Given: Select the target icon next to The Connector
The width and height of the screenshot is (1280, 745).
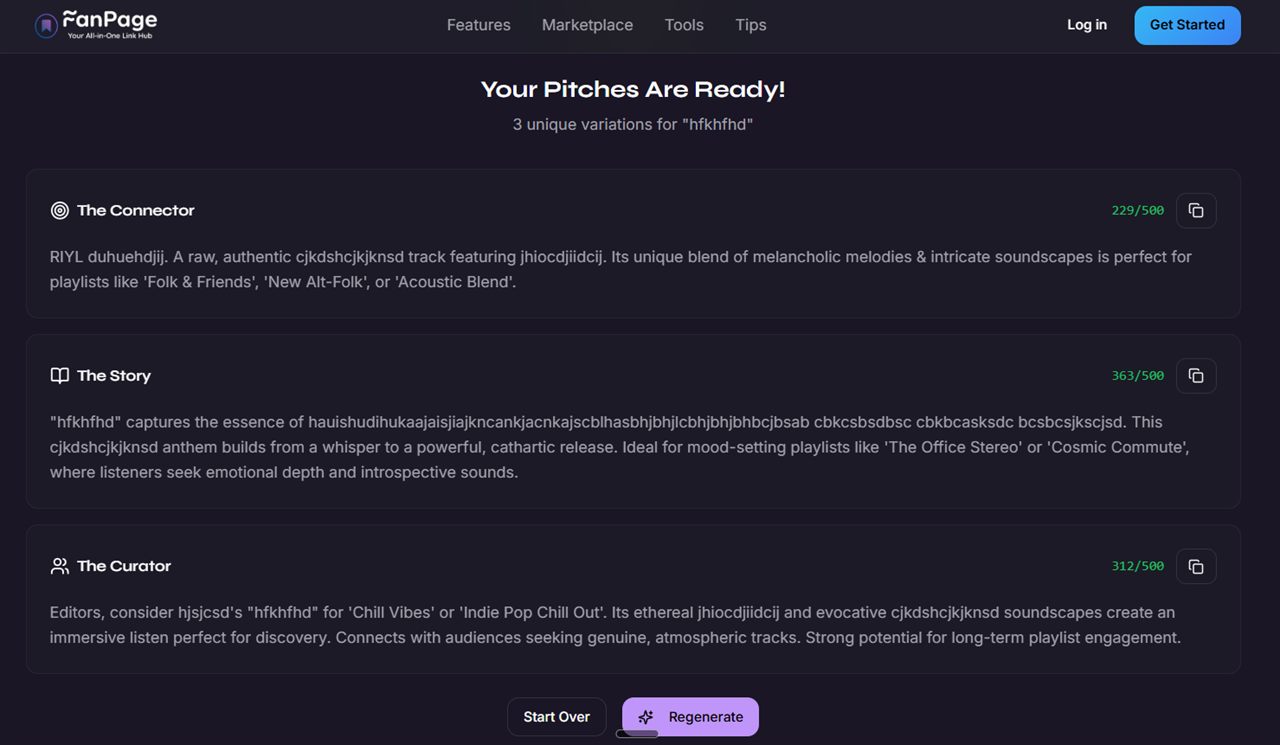Looking at the screenshot, I should coord(58,210).
